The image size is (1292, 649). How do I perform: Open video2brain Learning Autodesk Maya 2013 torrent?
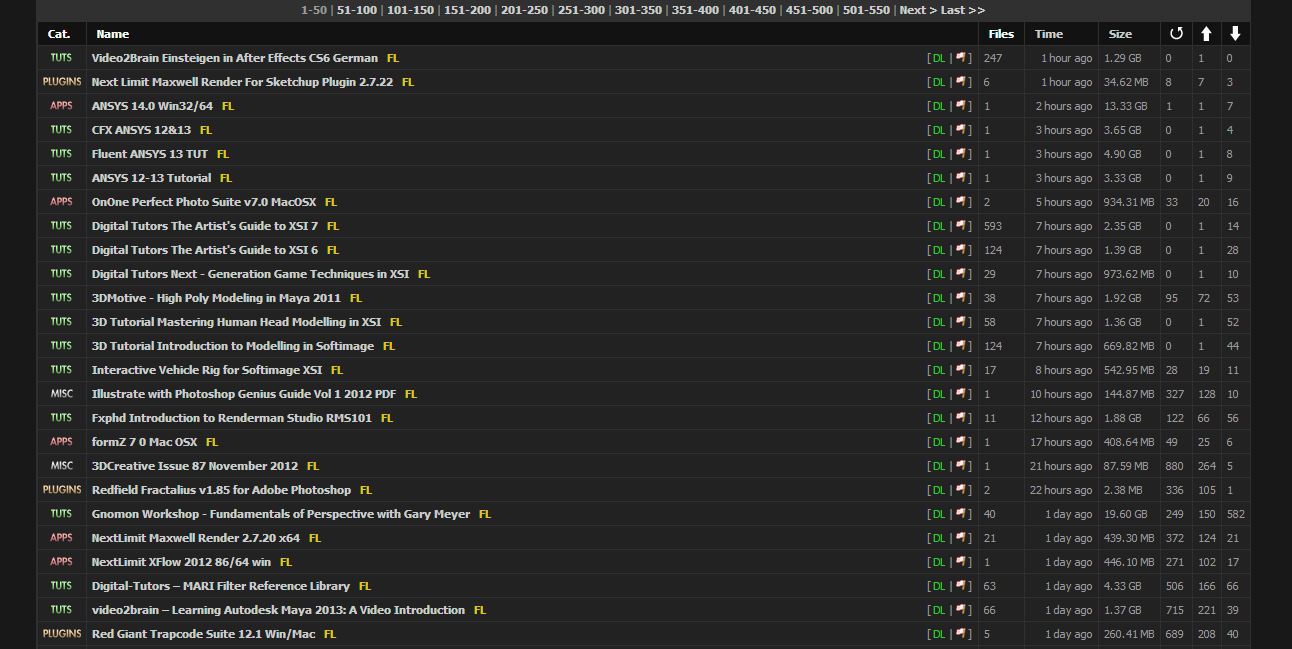coord(278,610)
